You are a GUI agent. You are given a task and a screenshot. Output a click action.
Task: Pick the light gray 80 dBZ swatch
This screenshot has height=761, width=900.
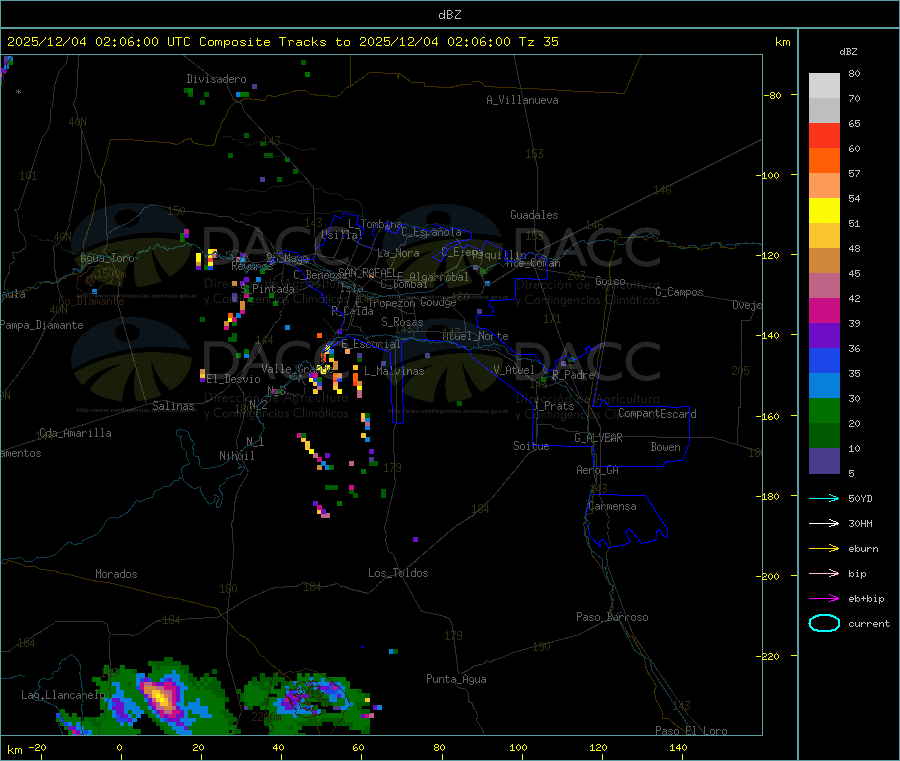[x=824, y=86]
